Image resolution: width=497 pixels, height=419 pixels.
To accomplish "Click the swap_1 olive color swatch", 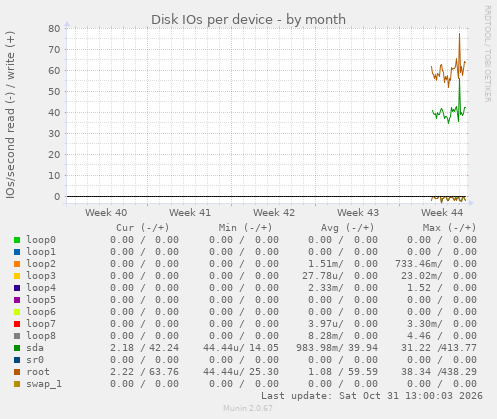I will click(x=17, y=384).
